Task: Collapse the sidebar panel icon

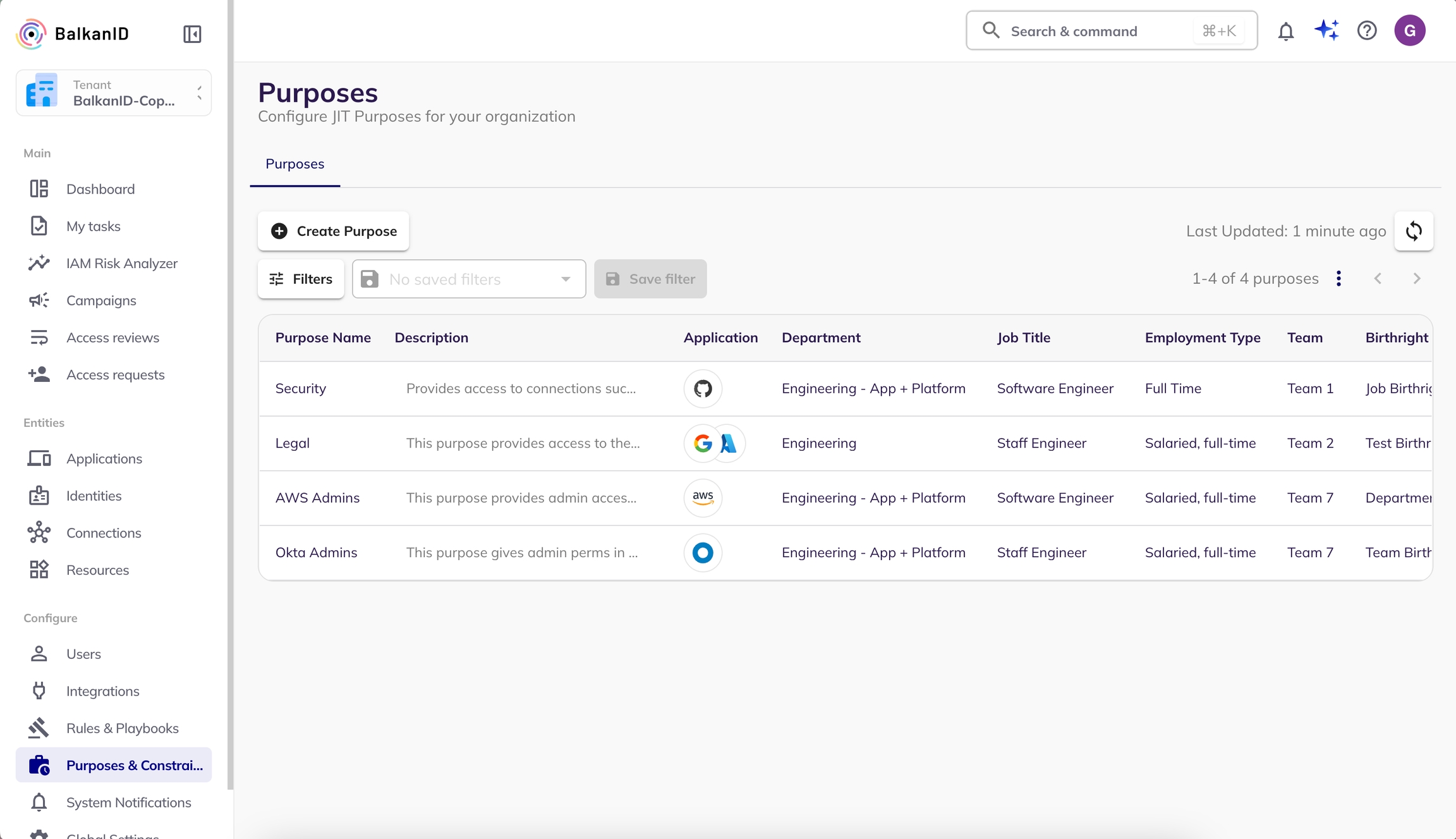Action: pos(192,34)
